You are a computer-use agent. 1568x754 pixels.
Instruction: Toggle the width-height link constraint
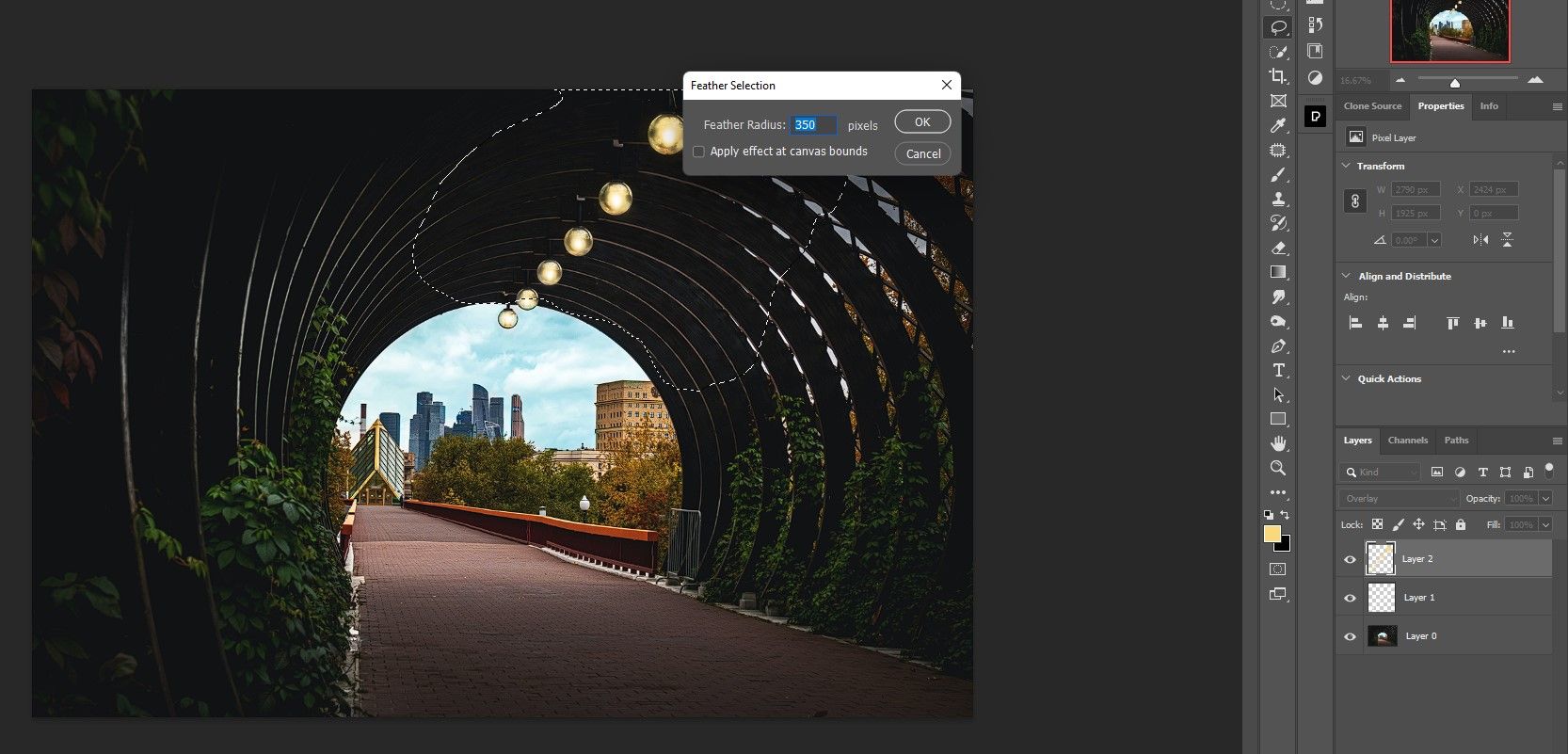pos(1355,201)
